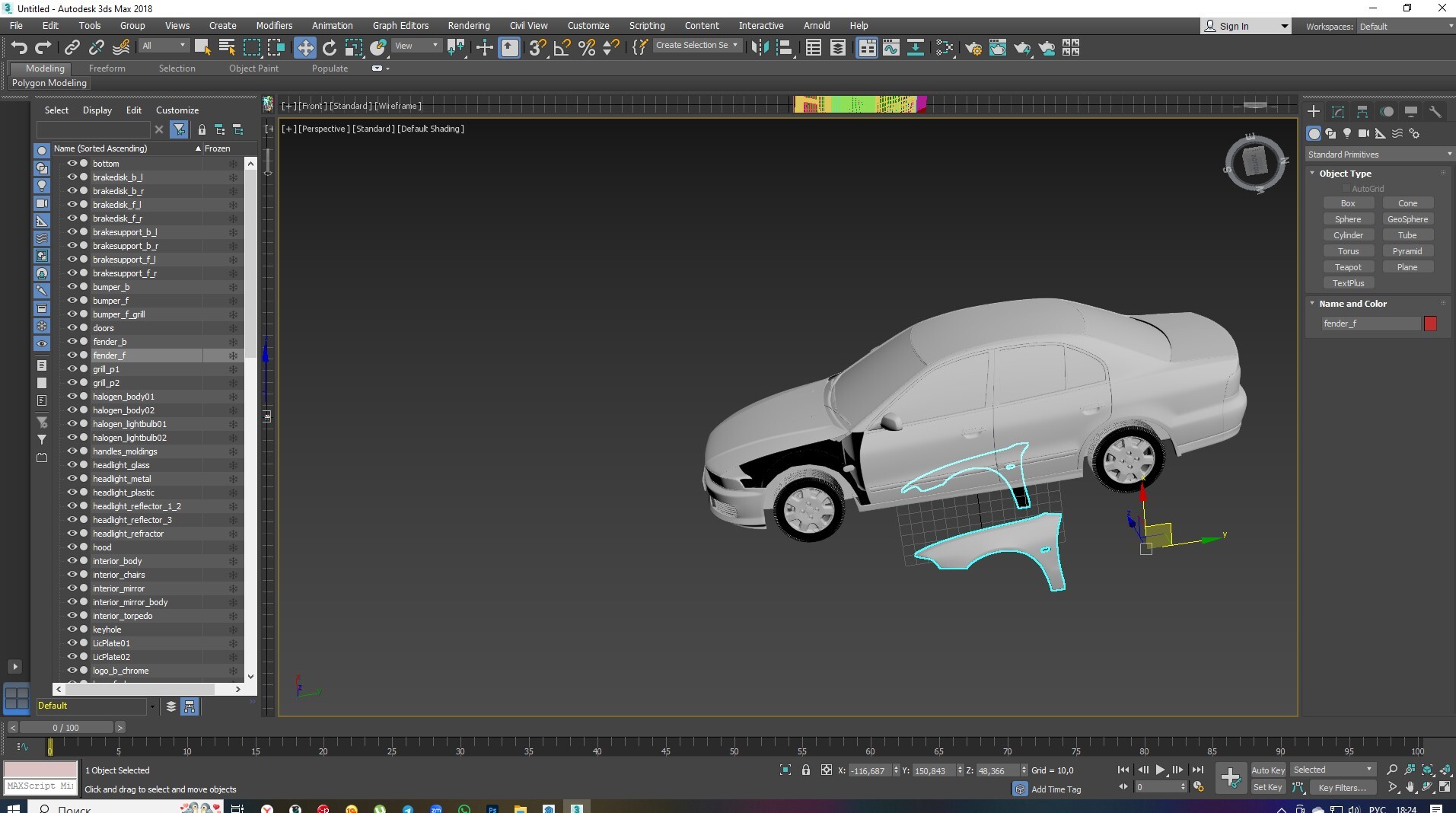The height and width of the screenshot is (813, 1456).
Task: Open Utilities panel wrench icon
Action: pyautogui.click(x=1435, y=112)
